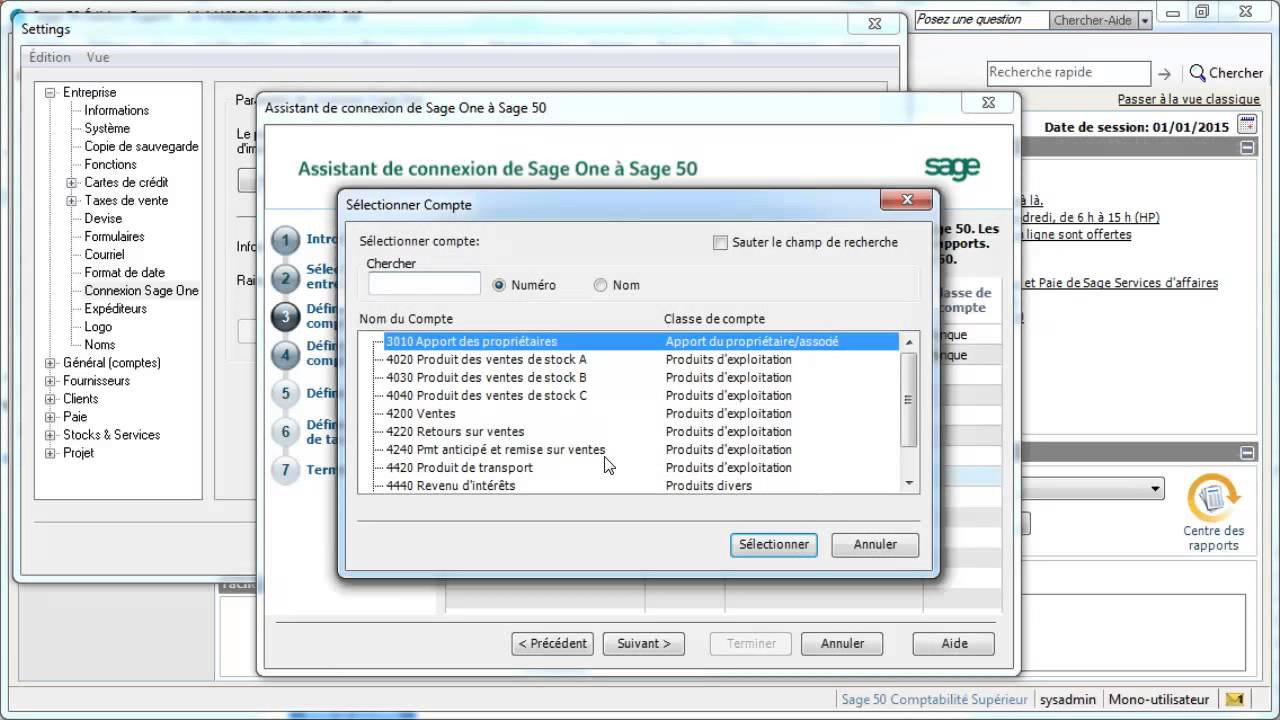Click the arrow next to Recherche rapide
The height and width of the screenshot is (720, 1280).
1164,74
